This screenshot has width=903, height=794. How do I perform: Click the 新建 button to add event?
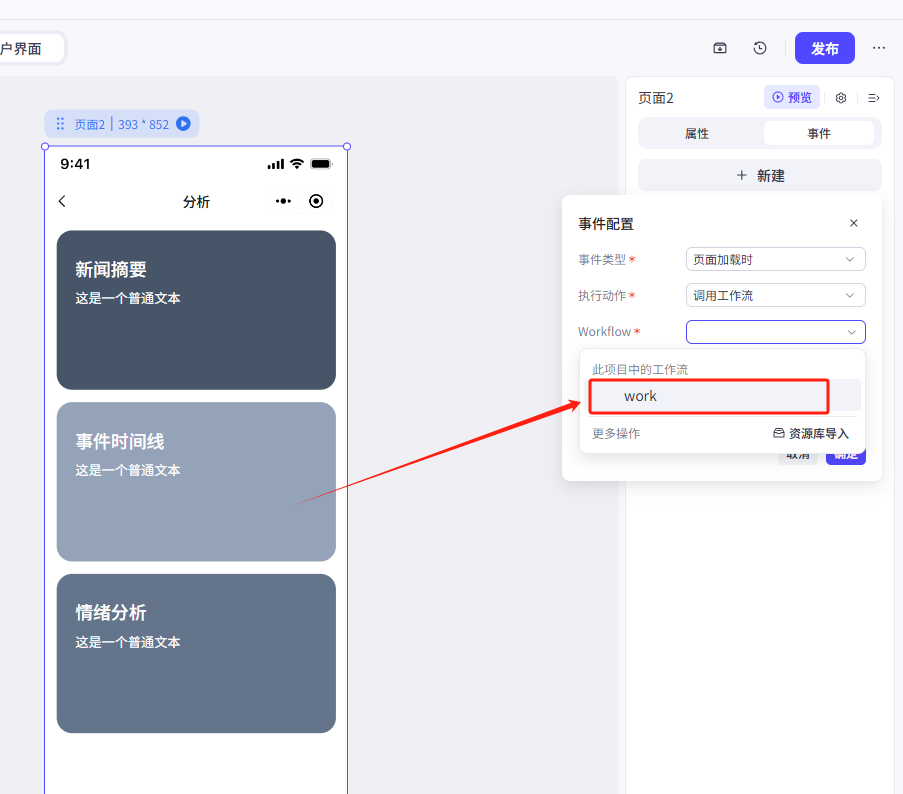coord(760,175)
